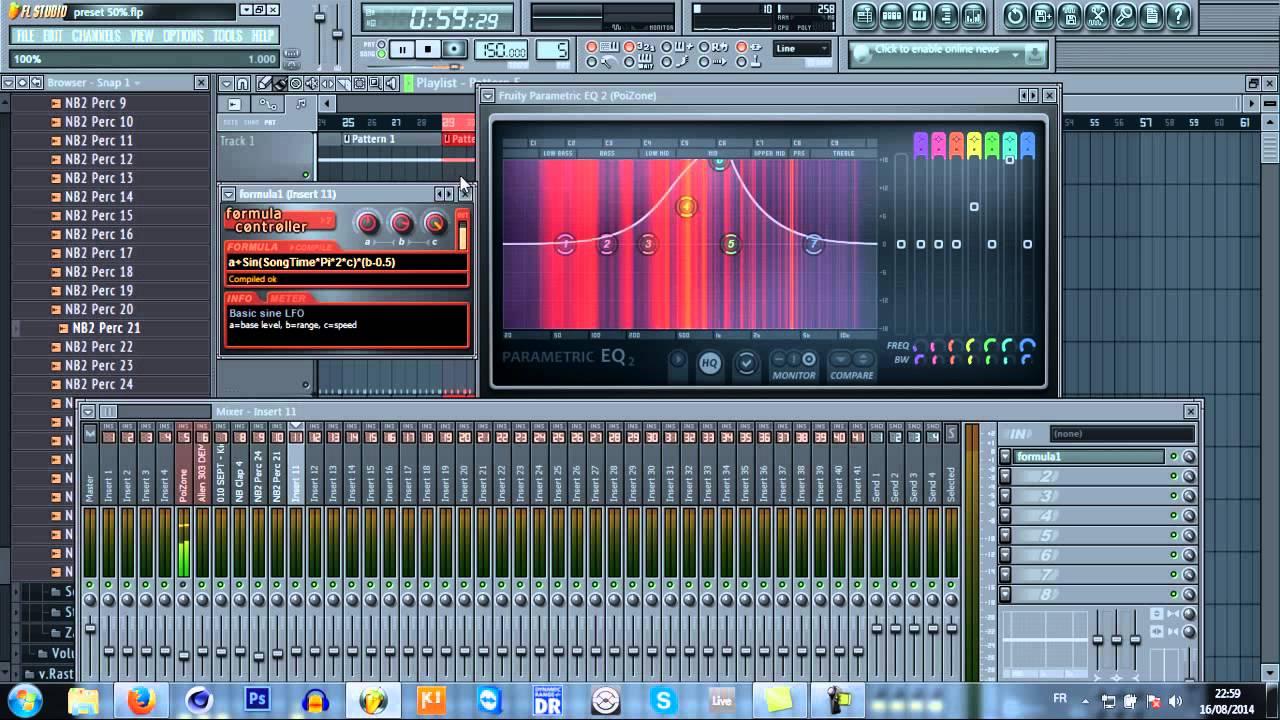Open the playlist options menu arrow
The width and height of the screenshot is (1280, 720).
point(227,84)
